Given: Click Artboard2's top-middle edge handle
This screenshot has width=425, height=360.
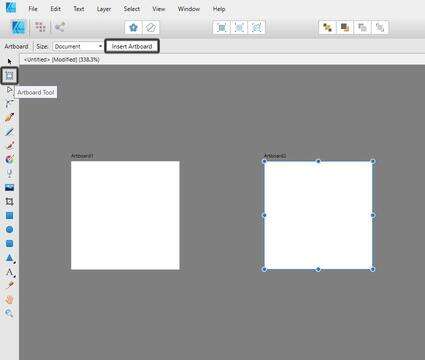Looking at the screenshot, I should click(x=318, y=161).
